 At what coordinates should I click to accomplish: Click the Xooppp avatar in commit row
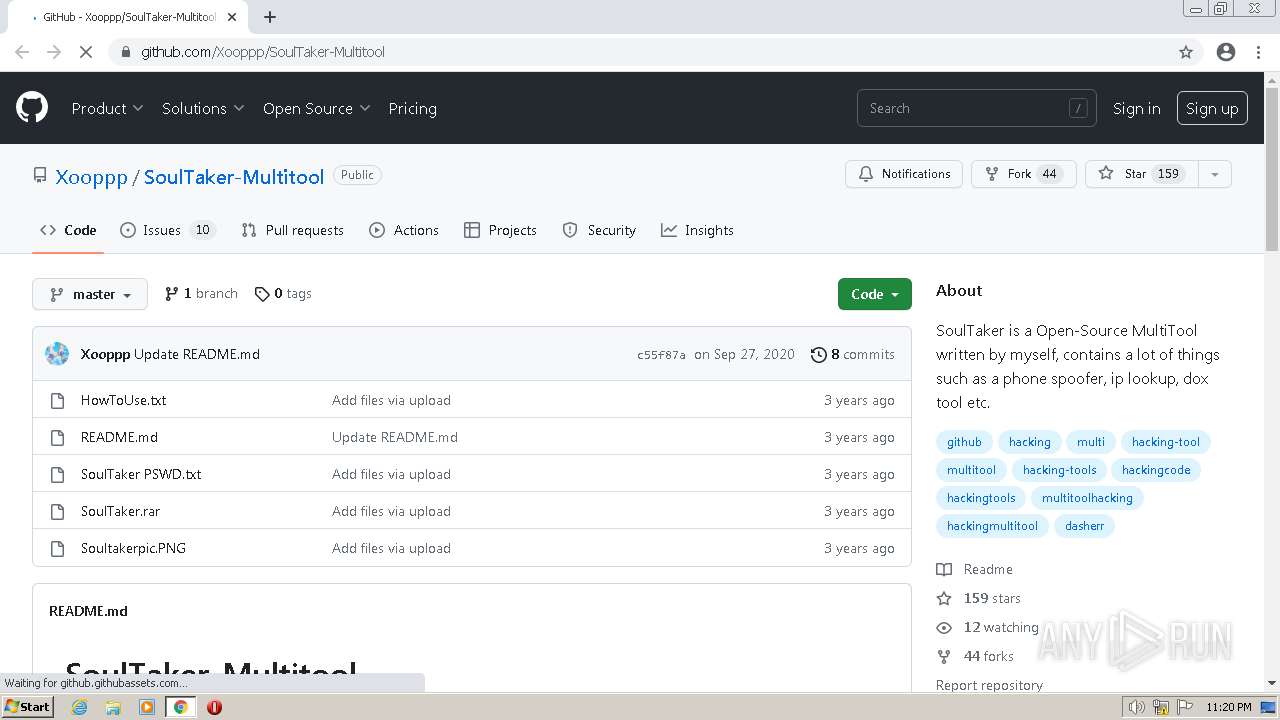click(57, 354)
